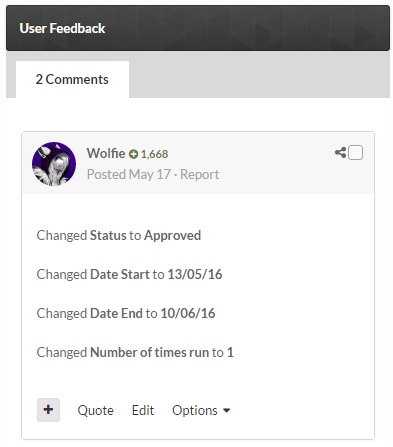393x447 pixels.
Task: Open Wolfie's user profile name
Action: pos(106,153)
